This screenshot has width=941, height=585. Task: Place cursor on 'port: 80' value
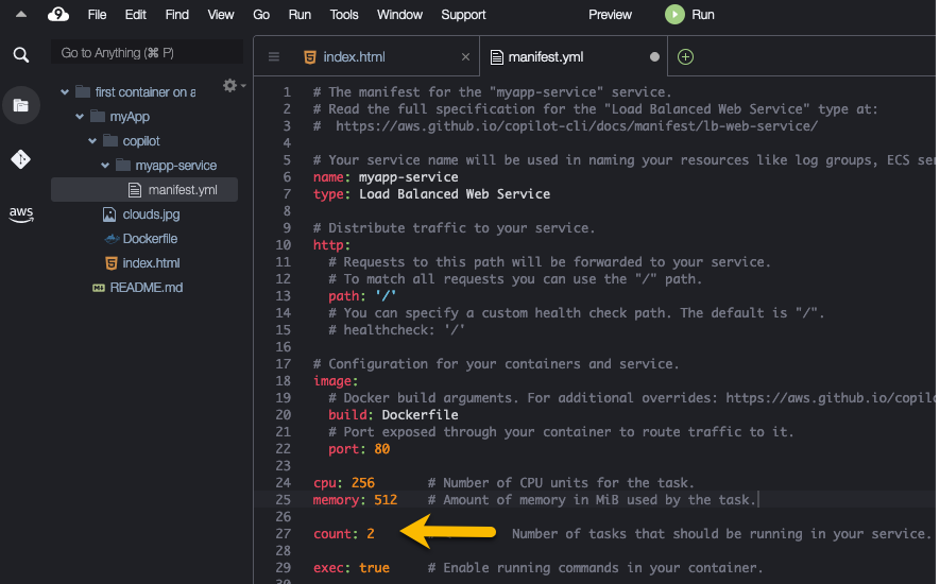pos(382,449)
